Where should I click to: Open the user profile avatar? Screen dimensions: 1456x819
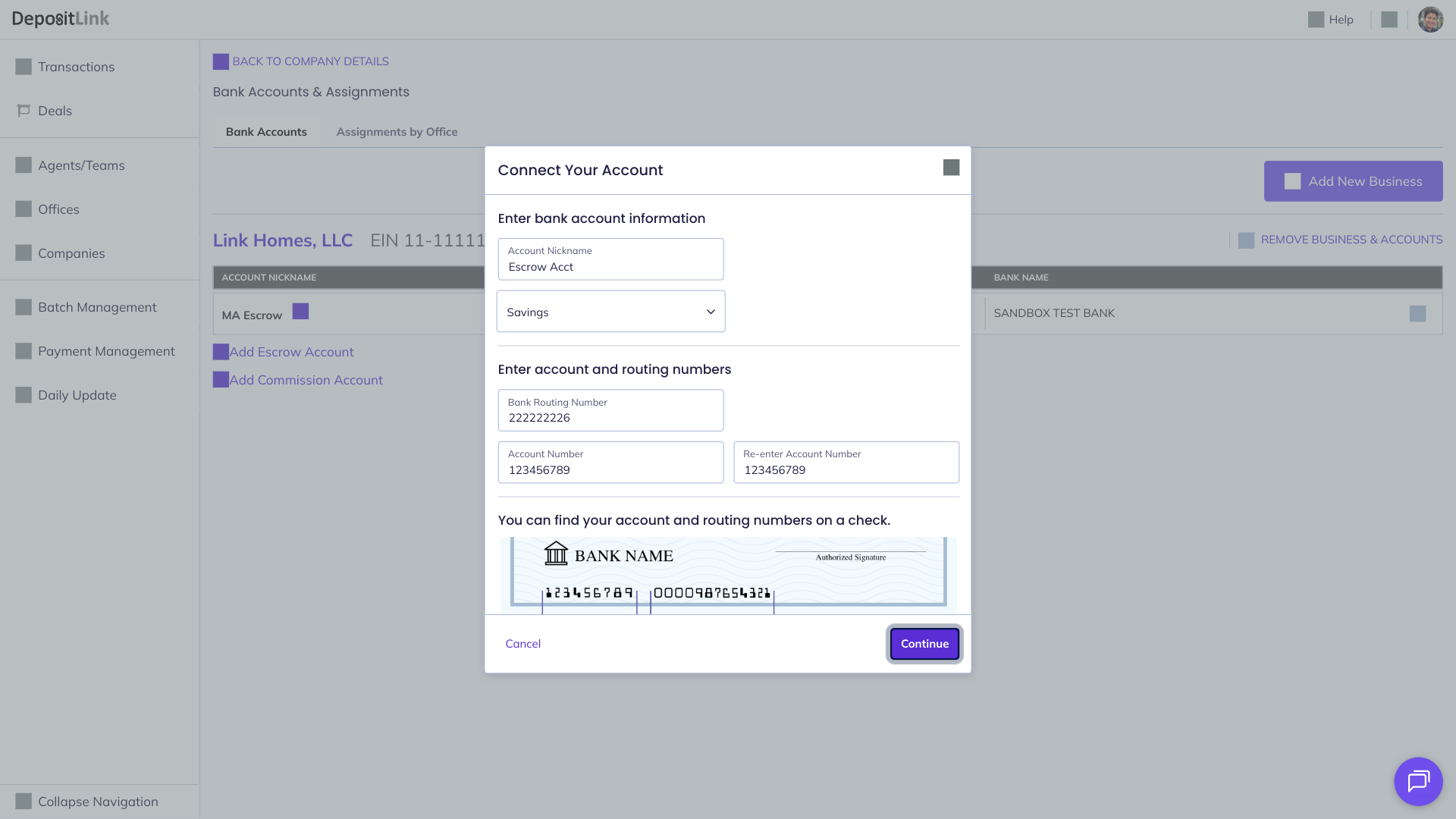tap(1430, 20)
